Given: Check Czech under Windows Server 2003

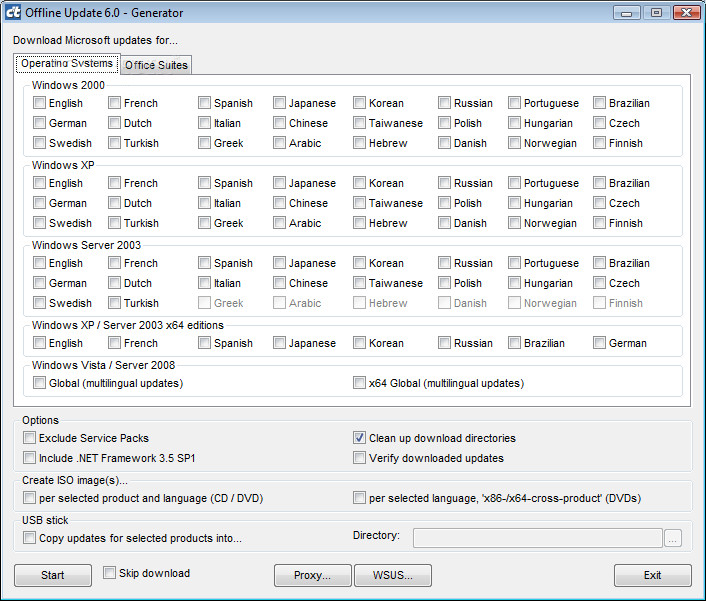Looking at the screenshot, I should tap(599, 283).
